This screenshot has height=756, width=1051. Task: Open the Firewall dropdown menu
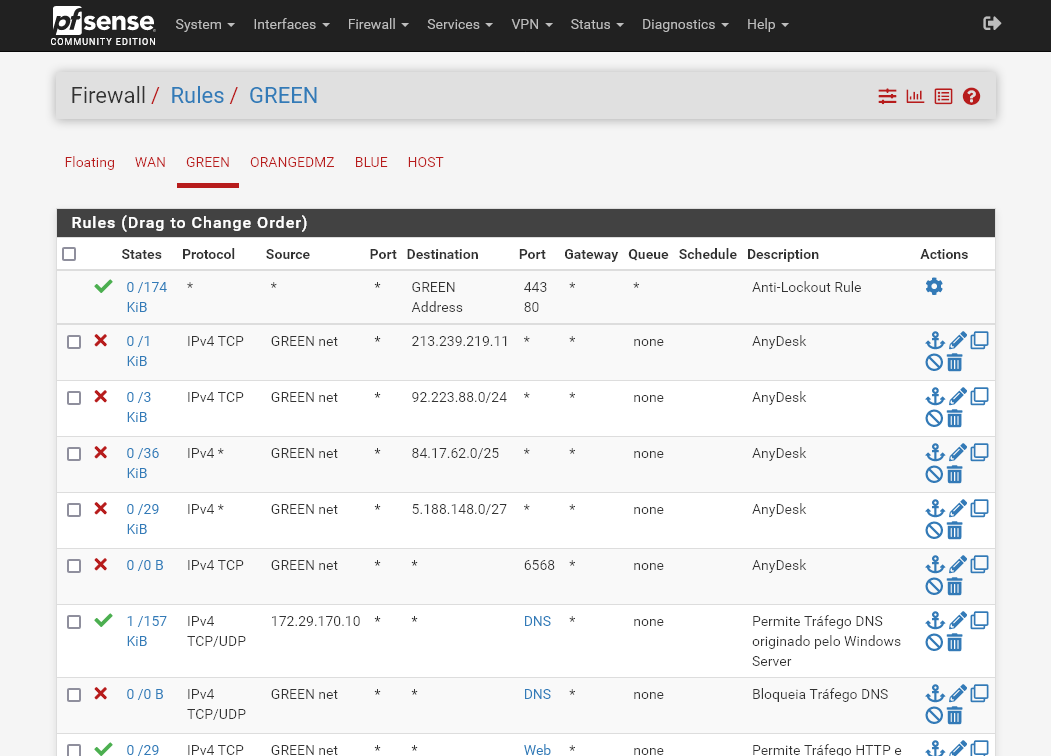[377, 24]
